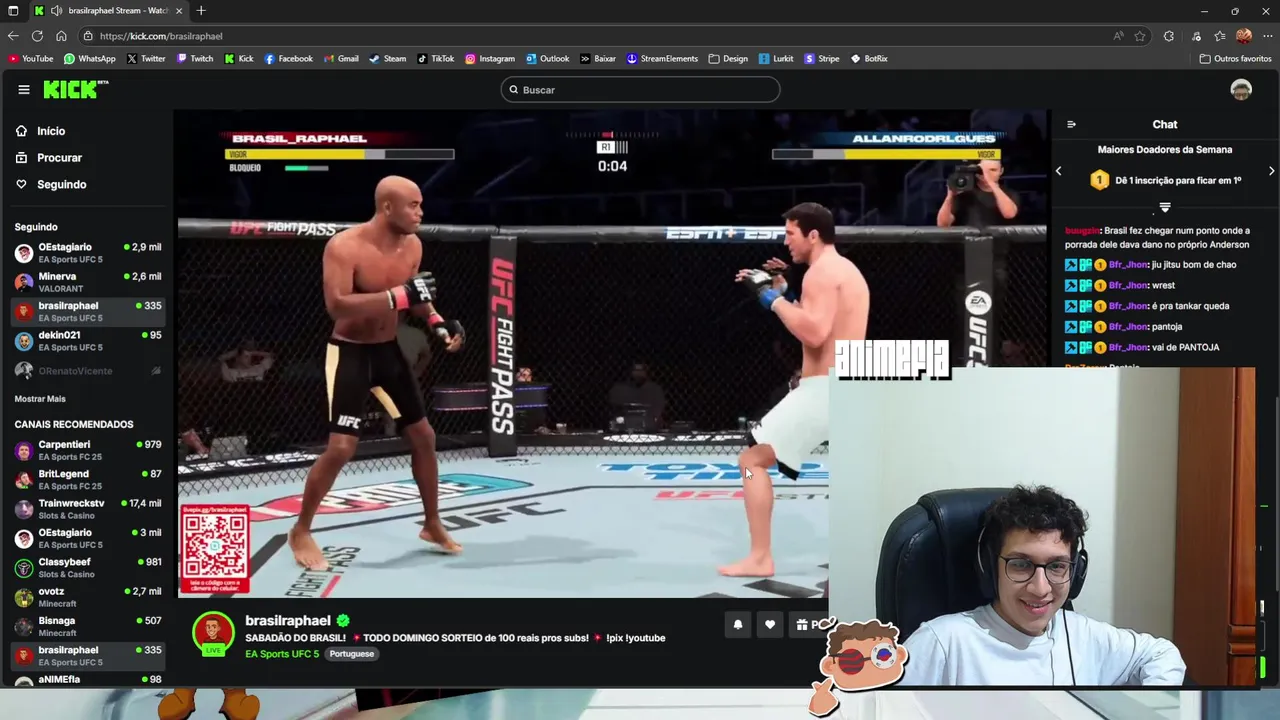Open dekin021 channel in Seguindo list

[x=88, y=341]
